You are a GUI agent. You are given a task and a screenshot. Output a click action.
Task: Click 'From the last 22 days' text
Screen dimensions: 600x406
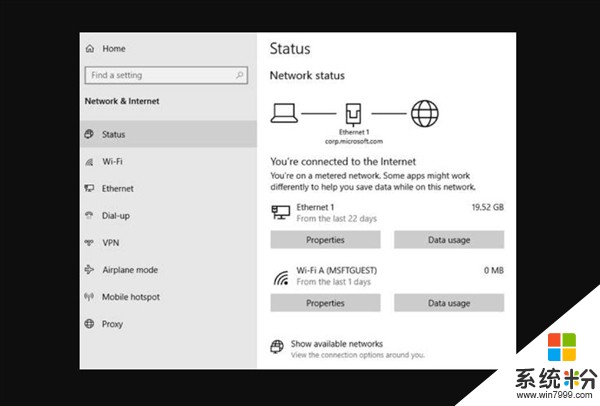pos(337,218)
